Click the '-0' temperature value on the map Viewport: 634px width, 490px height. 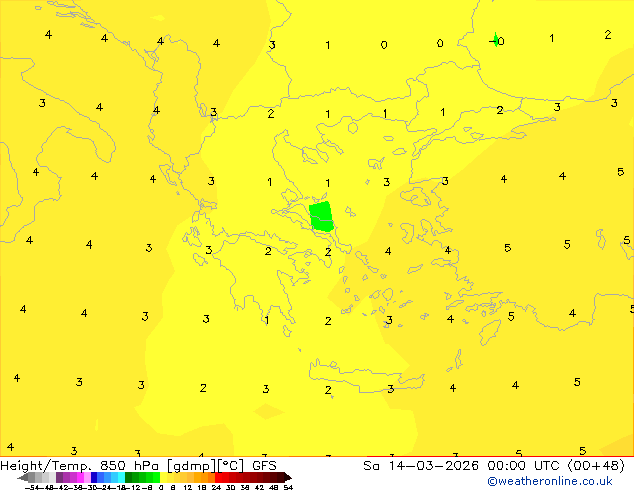point(497,41)
